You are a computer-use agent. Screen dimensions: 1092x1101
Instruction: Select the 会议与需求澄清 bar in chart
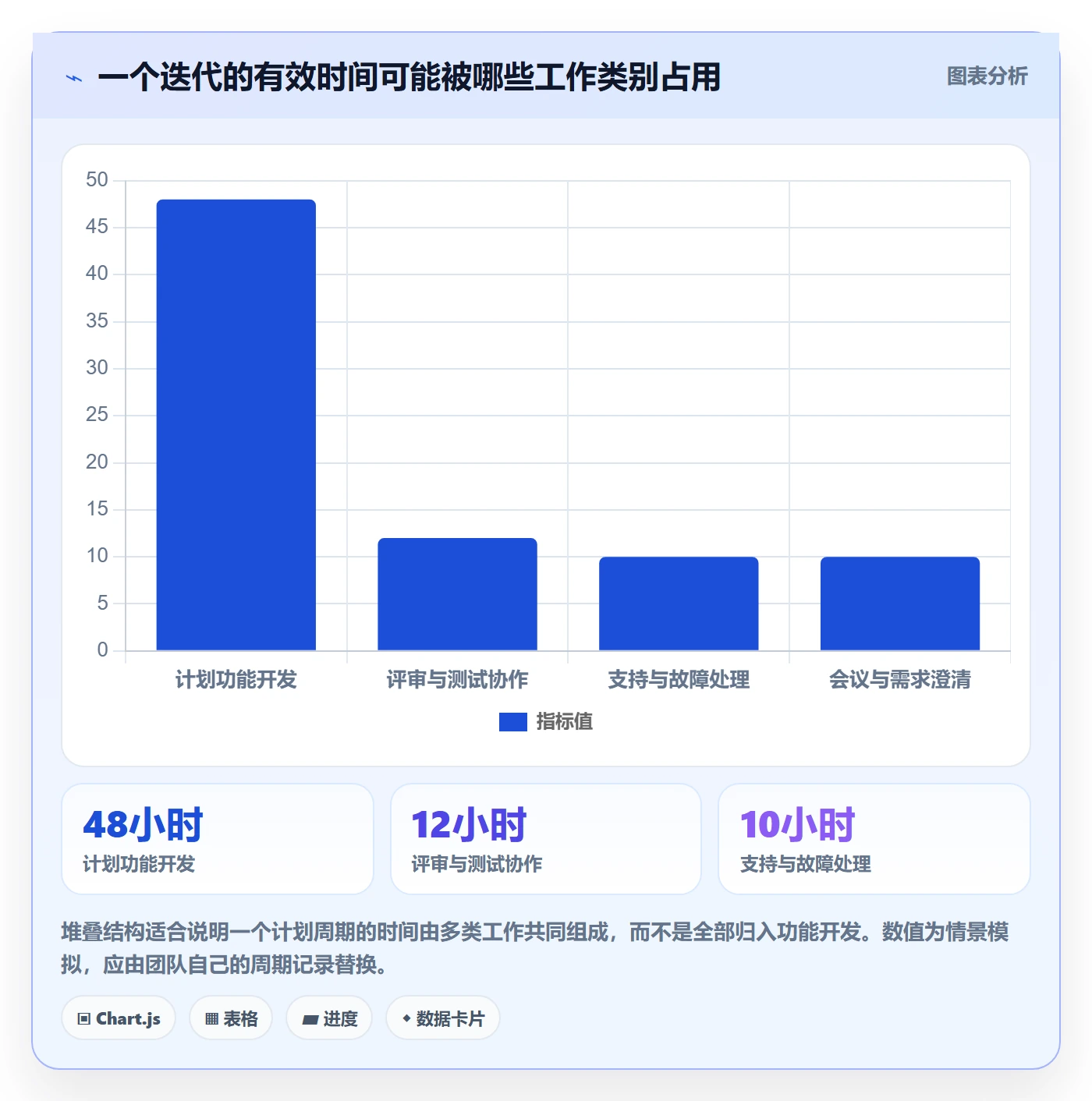click(x=900, y=604)
